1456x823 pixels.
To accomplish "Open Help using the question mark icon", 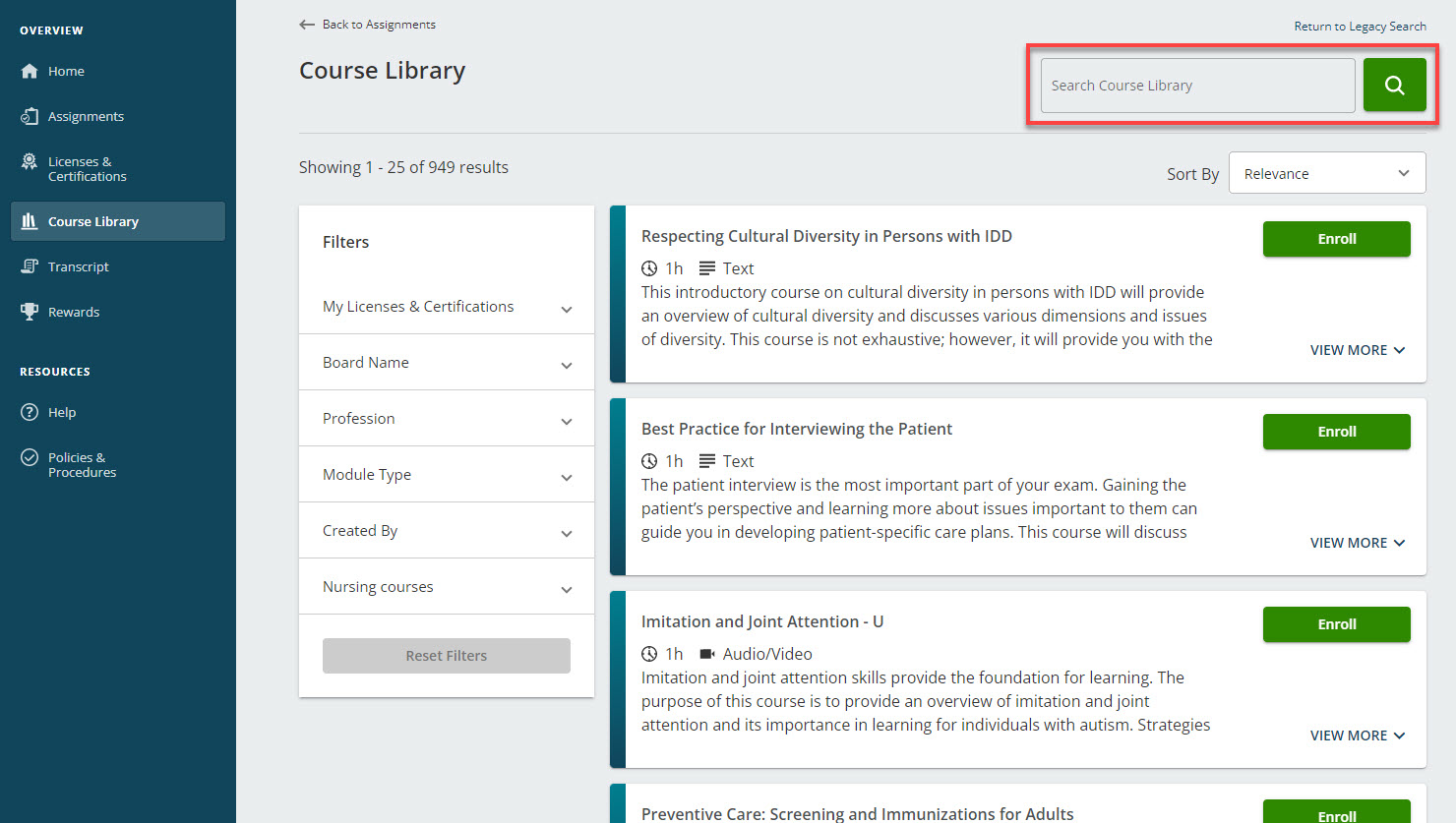I will tap(30, 412).
